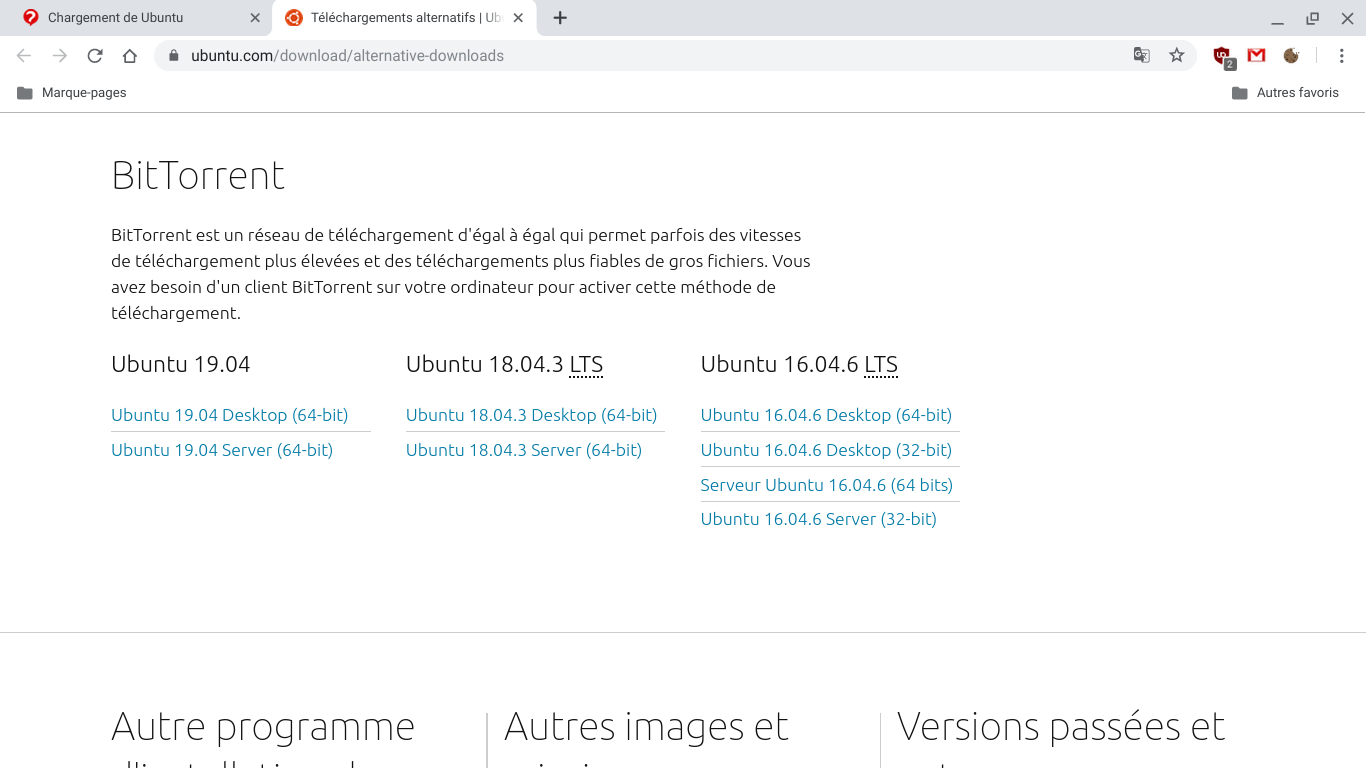Click the address bar URL
1366x768 pixels.
(348, 56)
